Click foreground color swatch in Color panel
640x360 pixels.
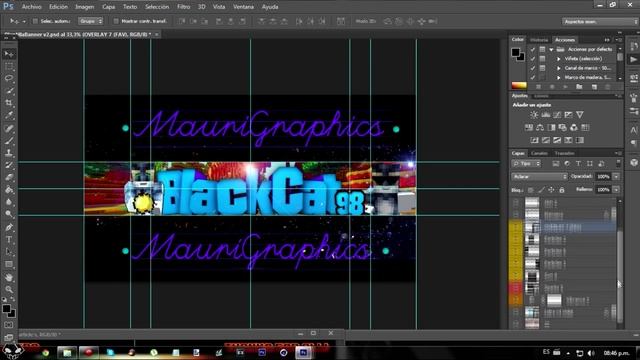tap(516, 52)
